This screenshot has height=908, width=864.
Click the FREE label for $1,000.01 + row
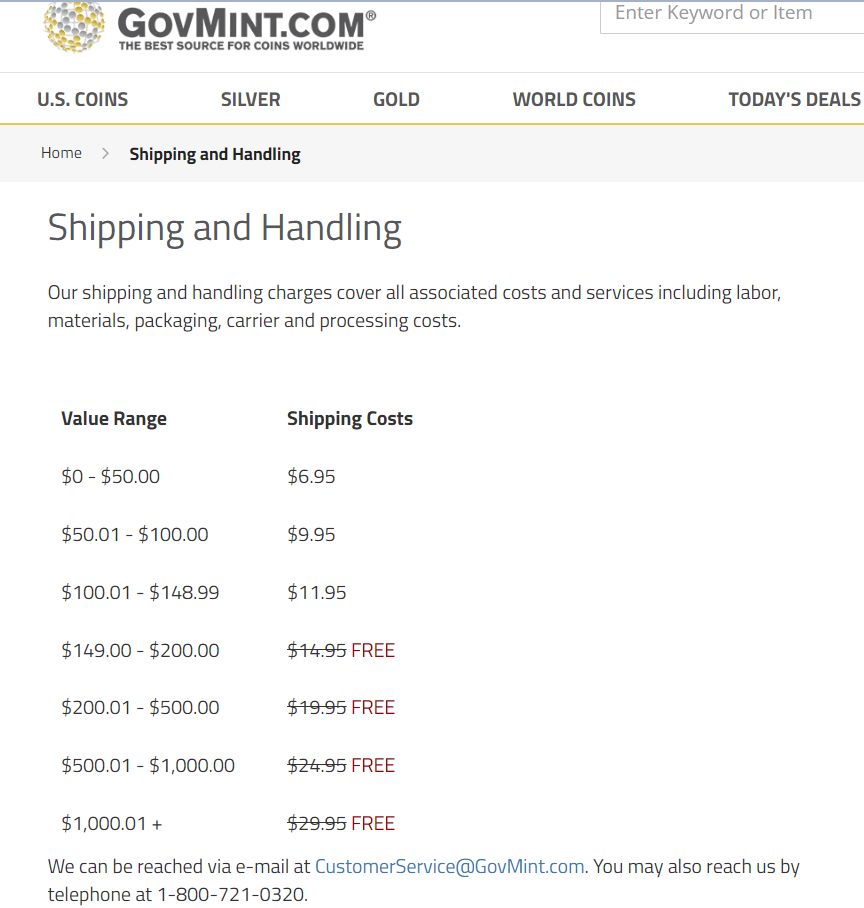tap(373, 823)
